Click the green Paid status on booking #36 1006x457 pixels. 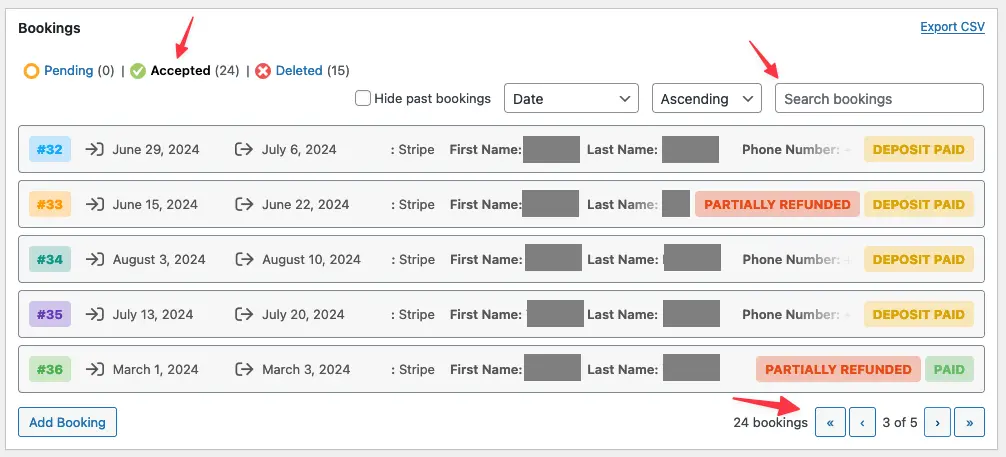(949, 370)
